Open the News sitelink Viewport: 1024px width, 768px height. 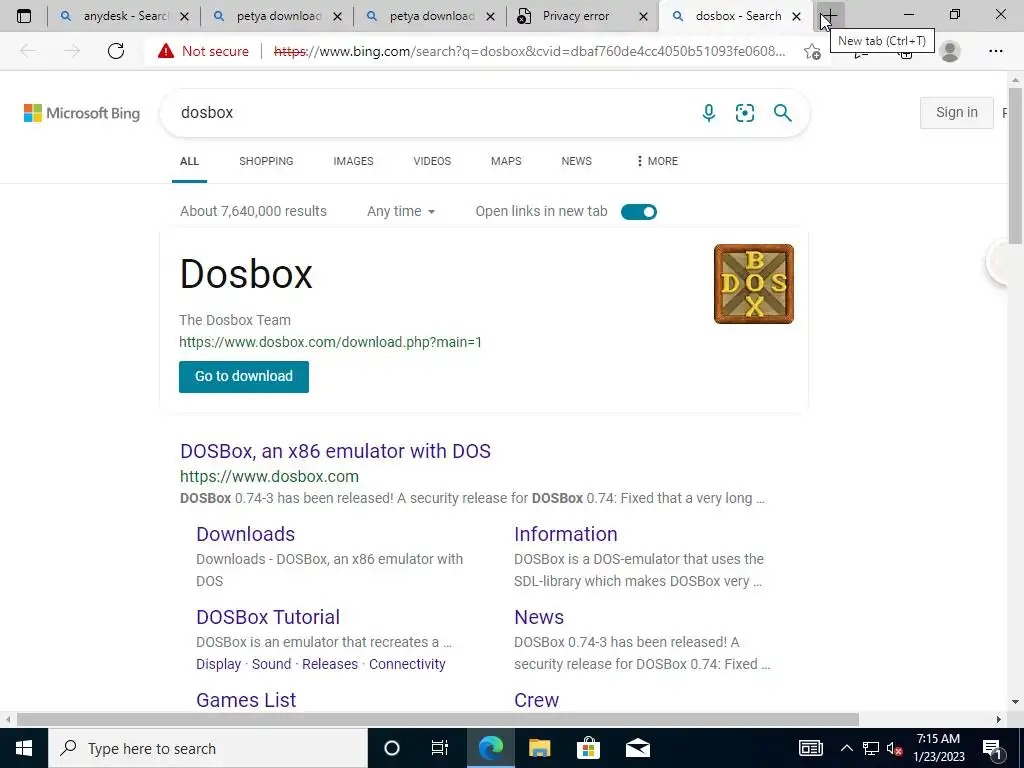point(539,617)
